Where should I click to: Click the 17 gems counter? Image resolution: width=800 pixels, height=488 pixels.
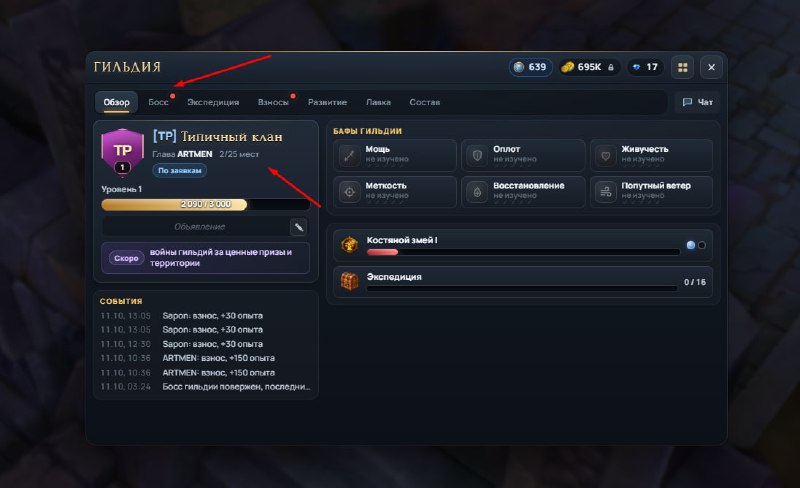[x=646, y=67]
